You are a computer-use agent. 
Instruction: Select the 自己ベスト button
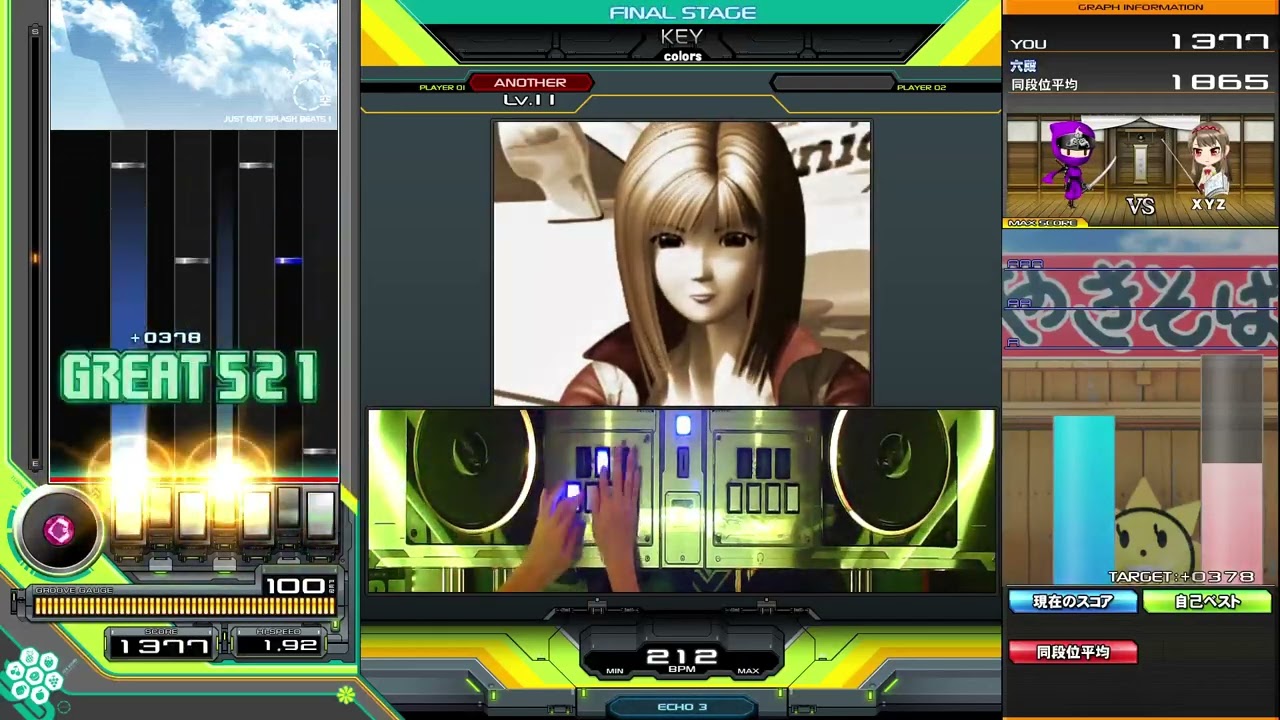(x=1207, y=602)
